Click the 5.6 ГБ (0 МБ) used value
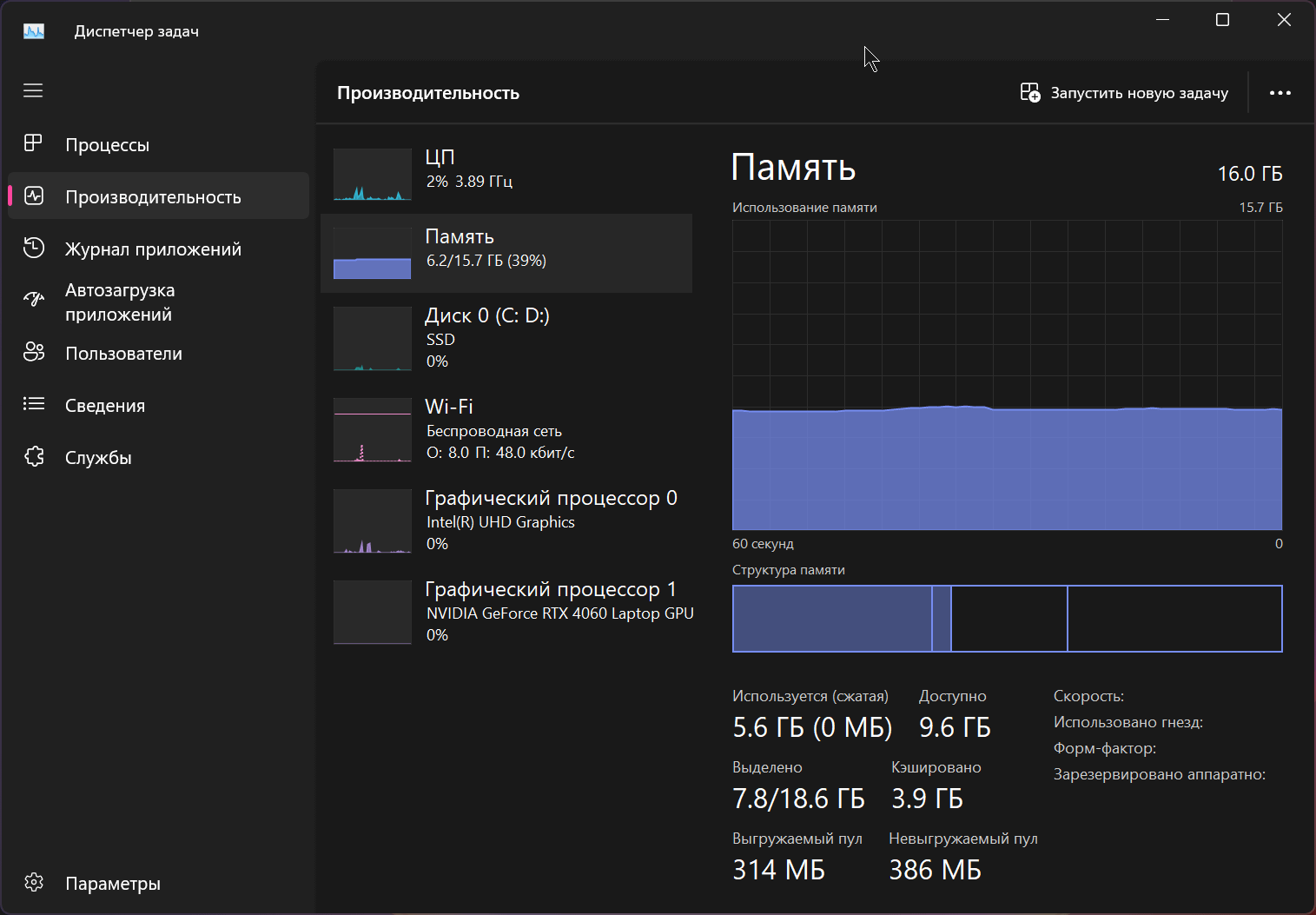 coord(812,727)
